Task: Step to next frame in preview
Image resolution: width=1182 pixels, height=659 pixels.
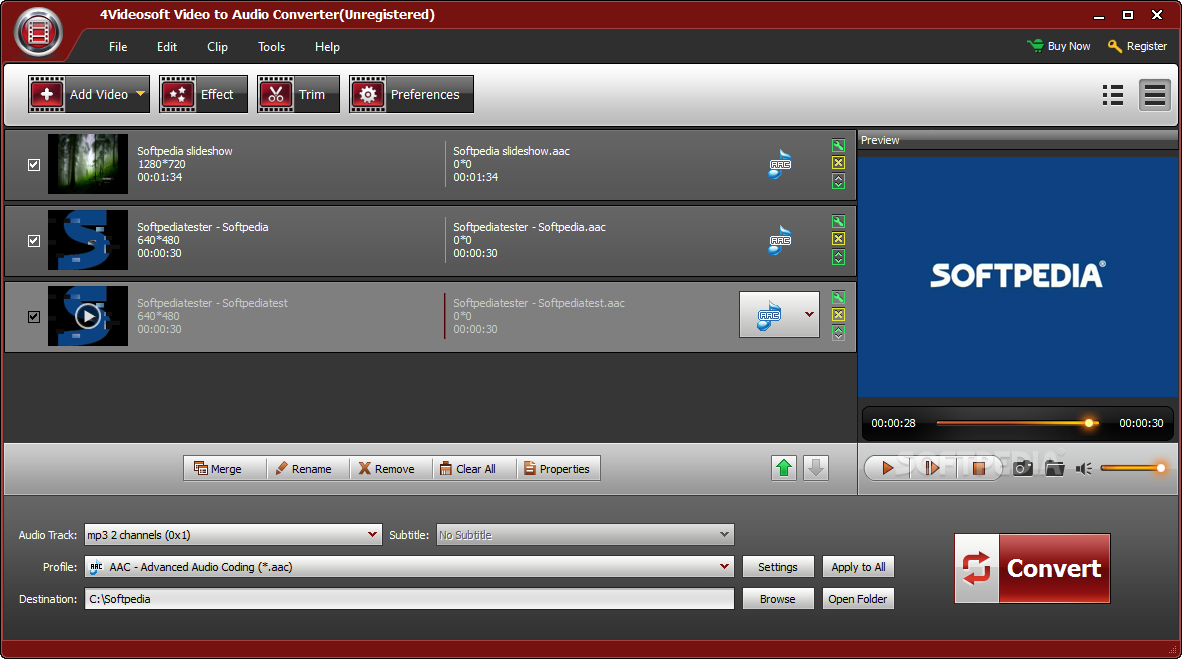Action: pos(932,468)
